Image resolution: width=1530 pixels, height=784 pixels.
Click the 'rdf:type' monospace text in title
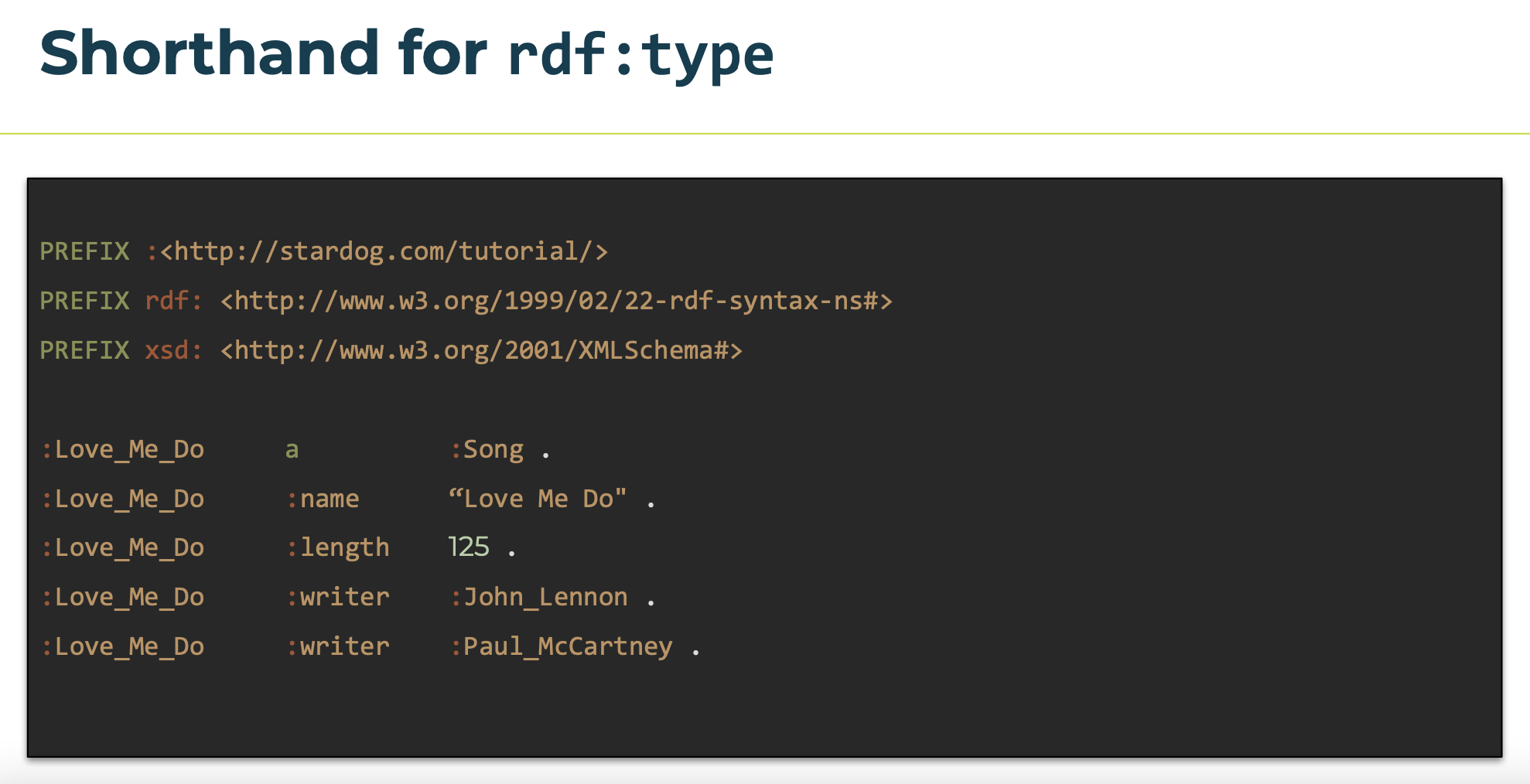pyautogui.click(x=640, y=56)
